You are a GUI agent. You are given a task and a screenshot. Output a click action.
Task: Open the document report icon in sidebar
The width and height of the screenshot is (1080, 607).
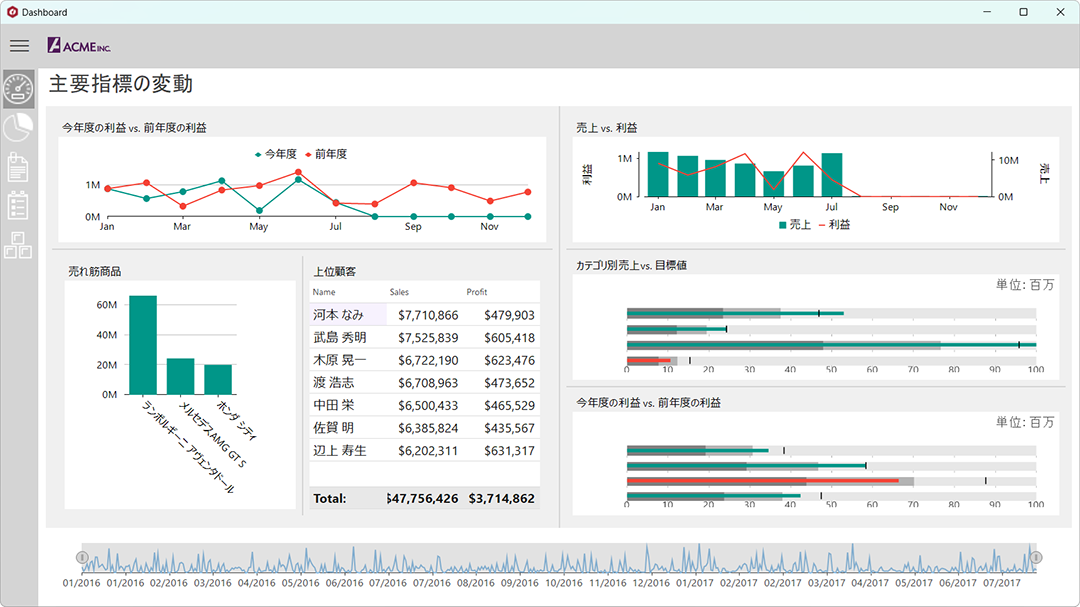pos(18,167)
